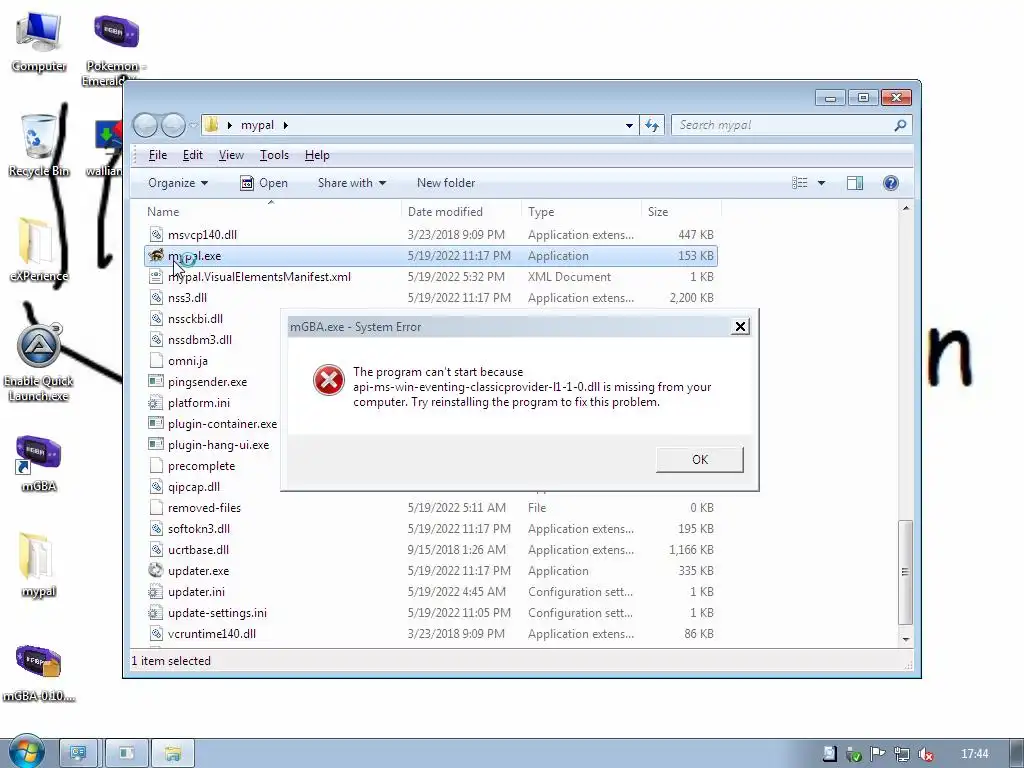Click mypal in the address breadcrumb

click(257, 125)
